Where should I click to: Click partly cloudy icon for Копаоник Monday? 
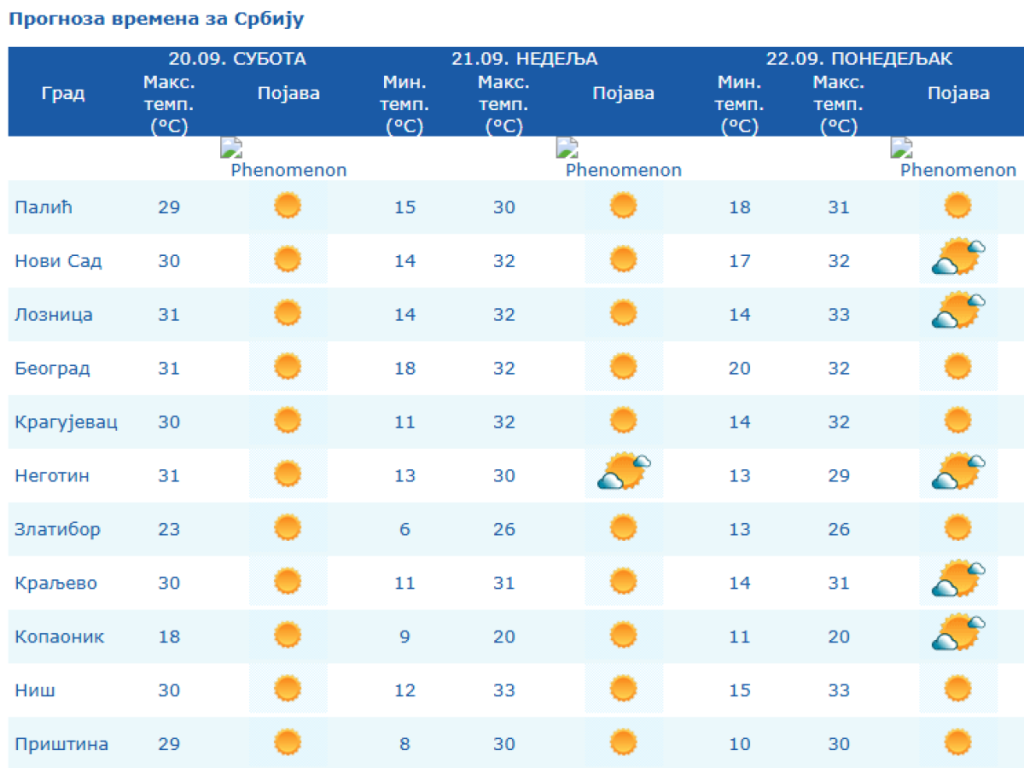pyautogui.click(x=958, y=635)
